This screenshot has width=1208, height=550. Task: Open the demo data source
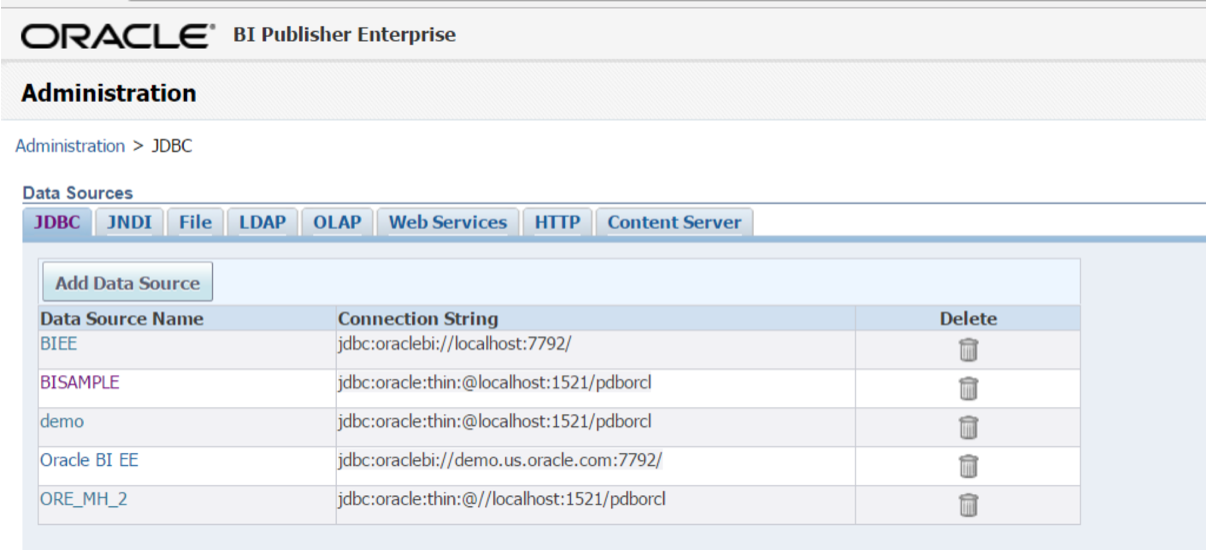(62, 421)
